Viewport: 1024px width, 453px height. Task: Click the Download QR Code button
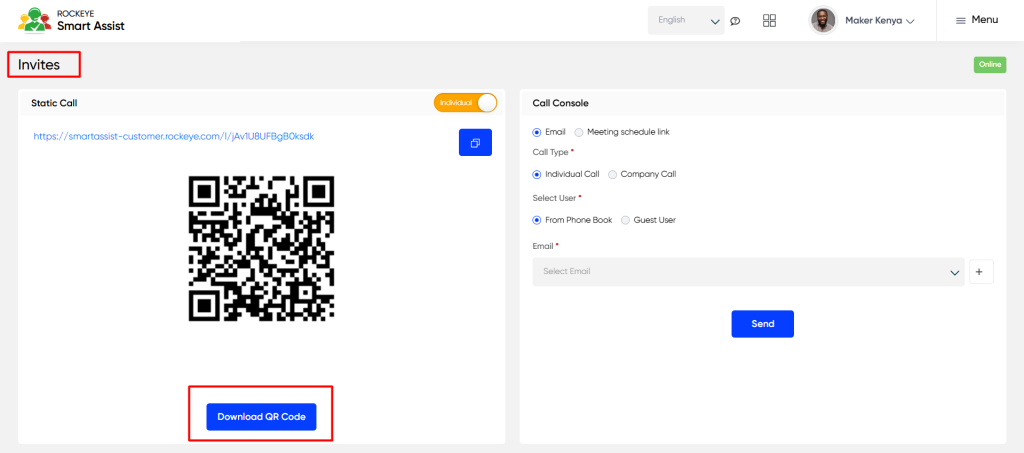(261, 416)
